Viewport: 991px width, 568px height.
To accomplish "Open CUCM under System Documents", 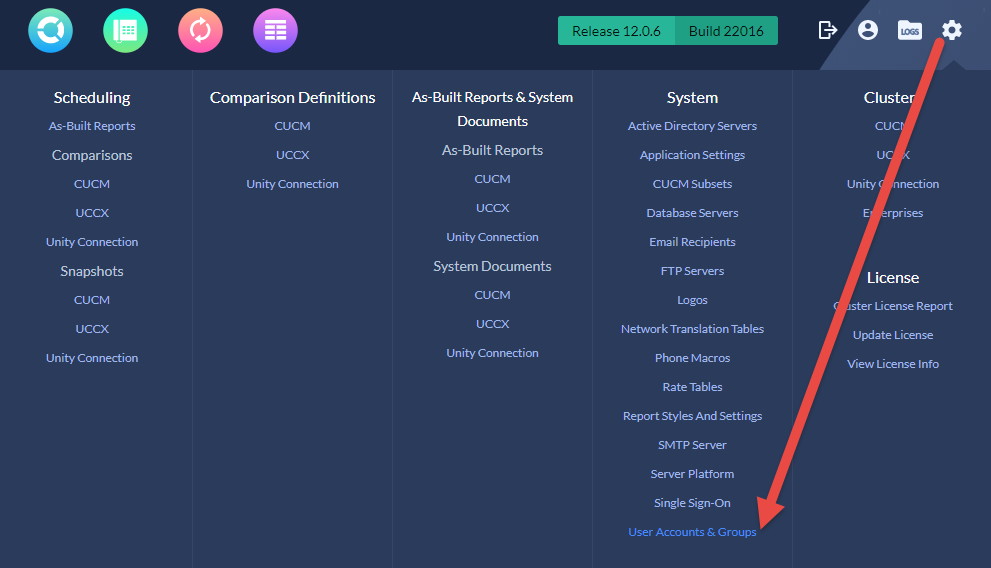I will click(x=492, y=295).
